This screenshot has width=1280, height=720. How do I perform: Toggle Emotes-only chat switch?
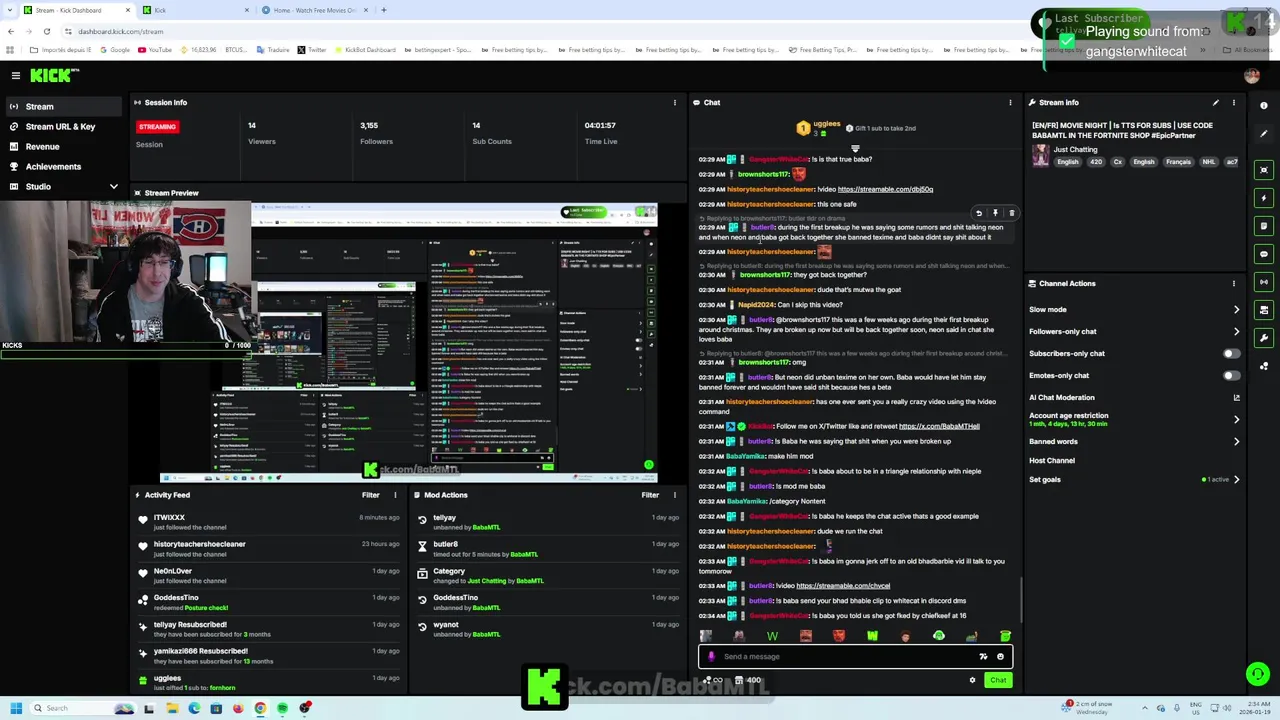click(1232, 376)
